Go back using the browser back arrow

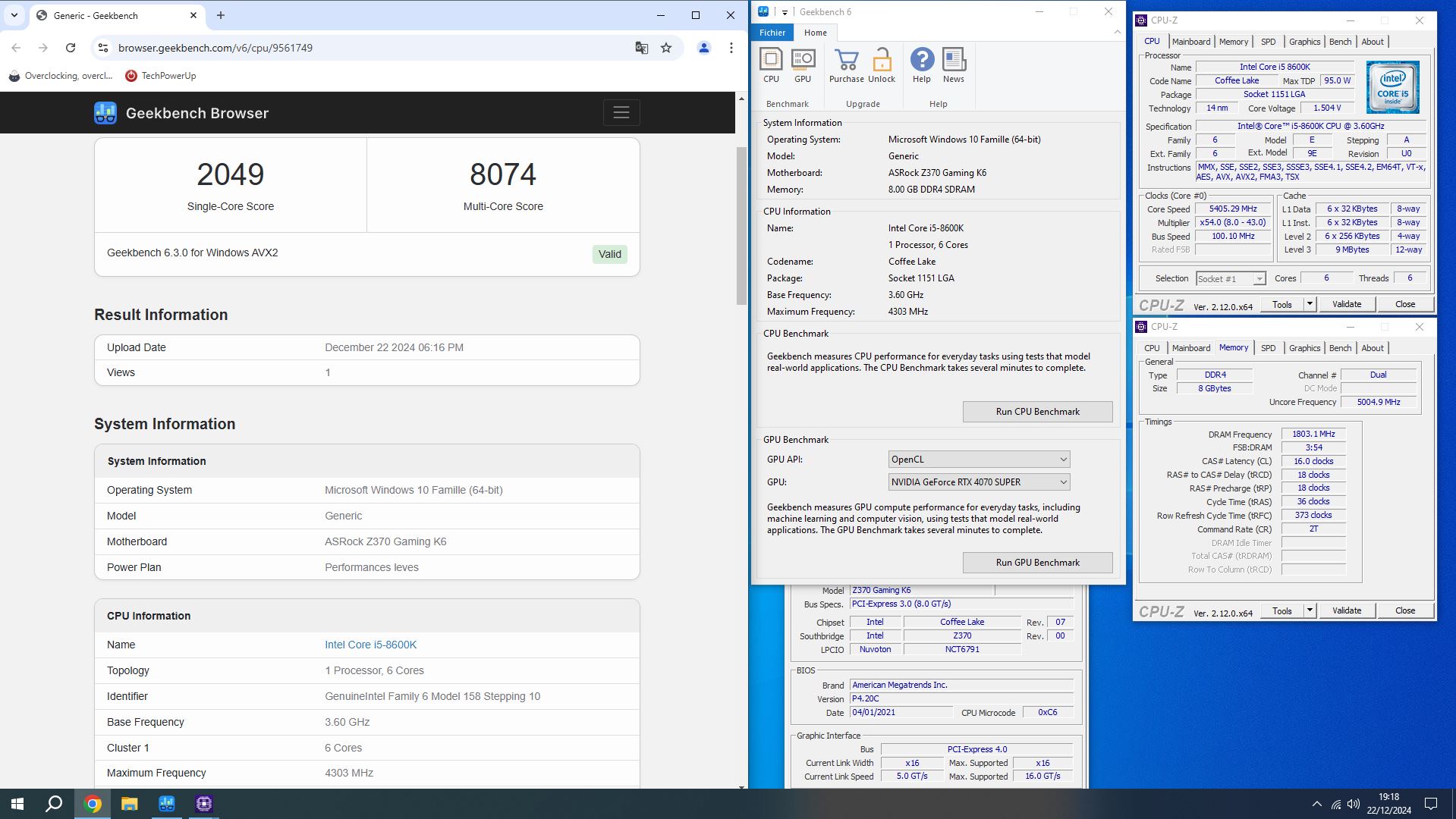point(16,48)
